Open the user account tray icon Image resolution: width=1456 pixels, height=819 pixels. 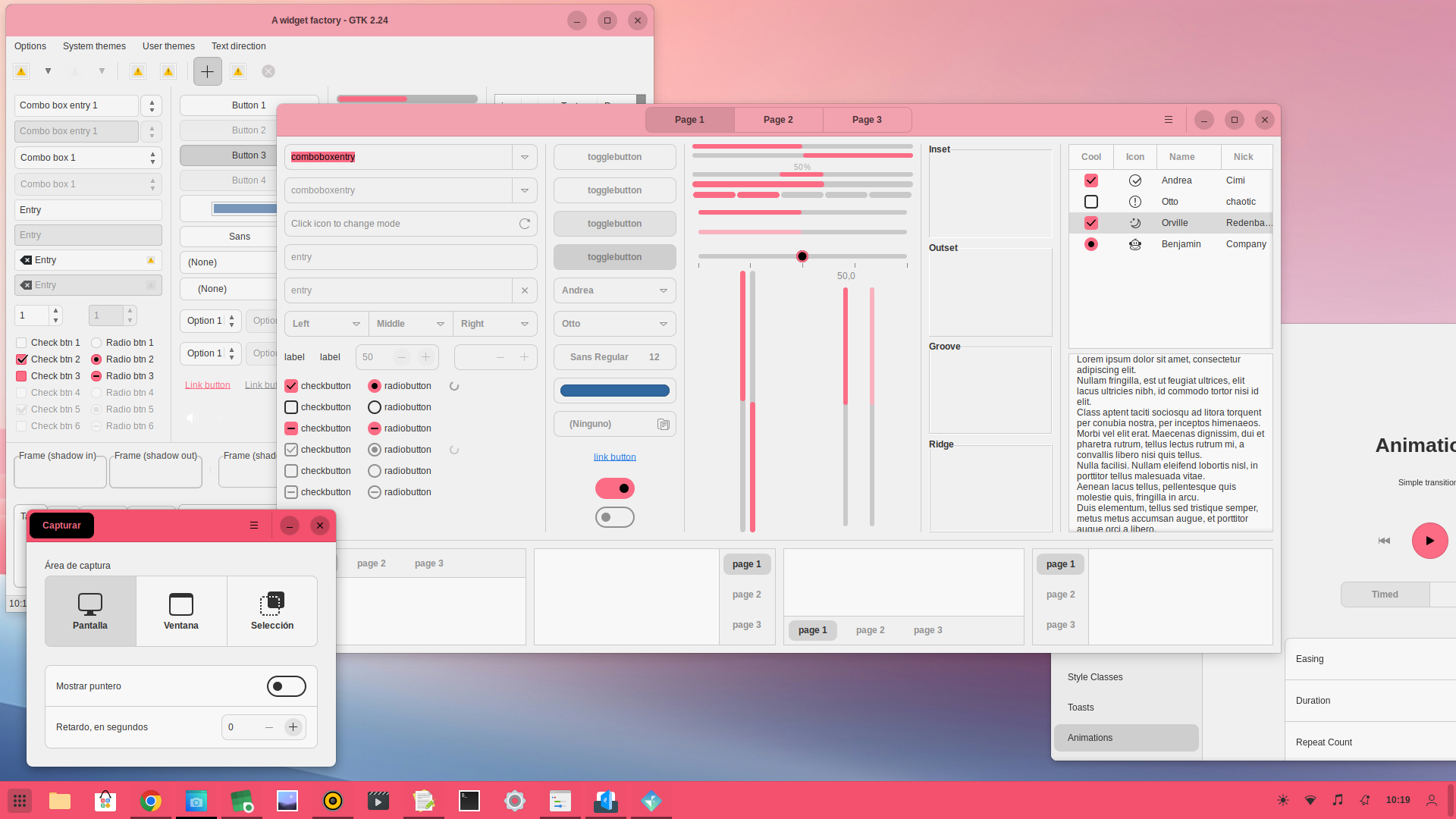pos(1432,800)
